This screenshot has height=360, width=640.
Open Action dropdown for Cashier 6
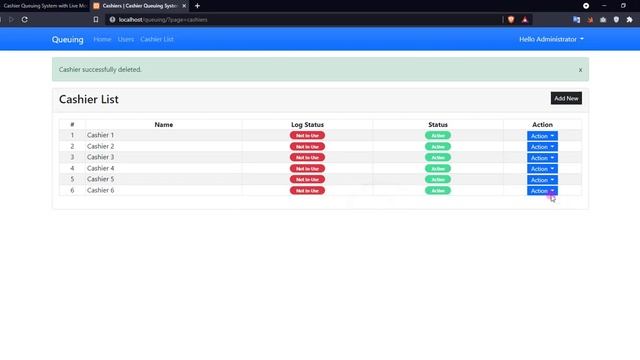[542, 191]
